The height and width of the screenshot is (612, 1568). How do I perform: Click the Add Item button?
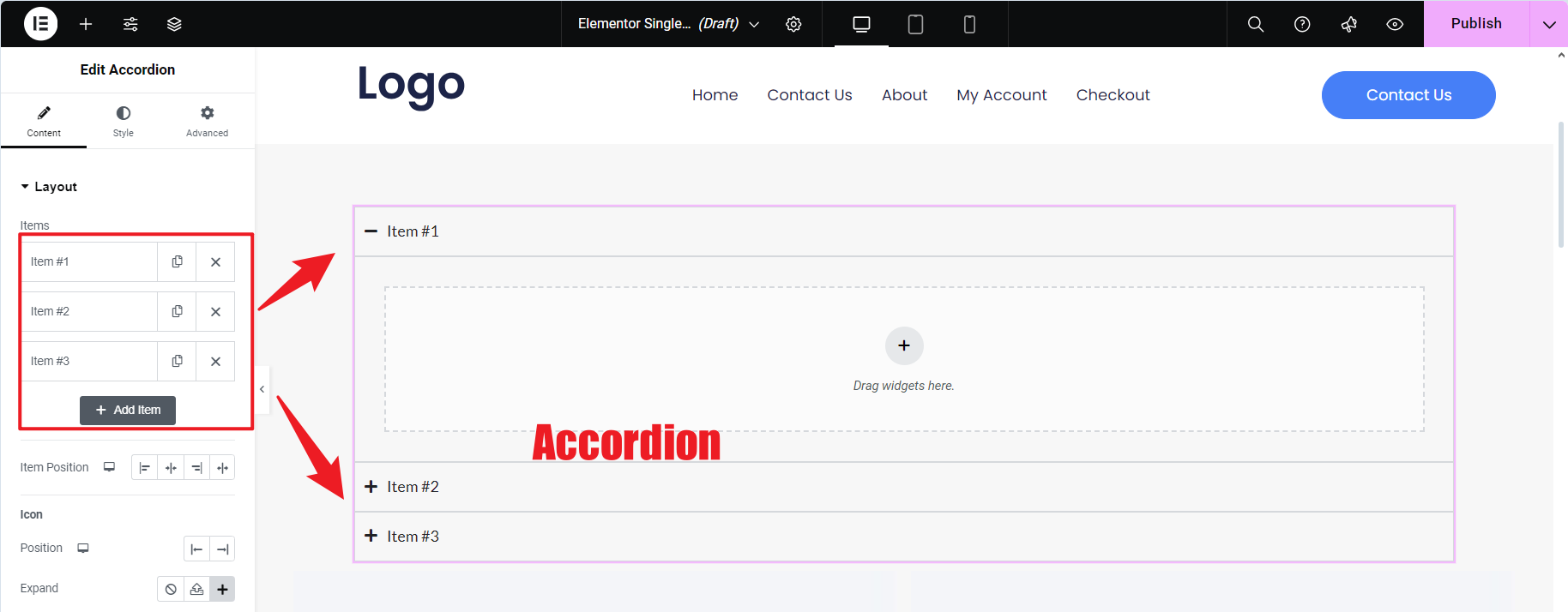[128, 410]
